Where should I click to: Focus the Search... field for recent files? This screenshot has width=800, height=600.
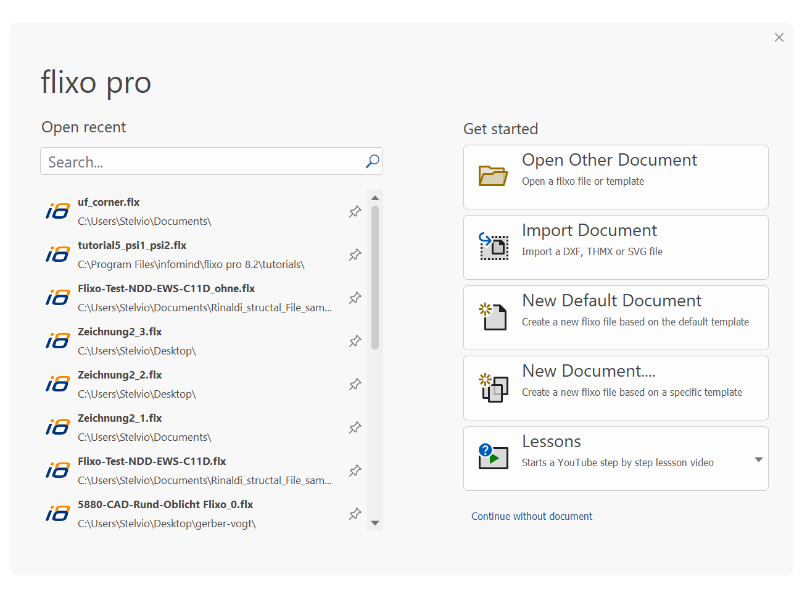click(x=211, y=162)
